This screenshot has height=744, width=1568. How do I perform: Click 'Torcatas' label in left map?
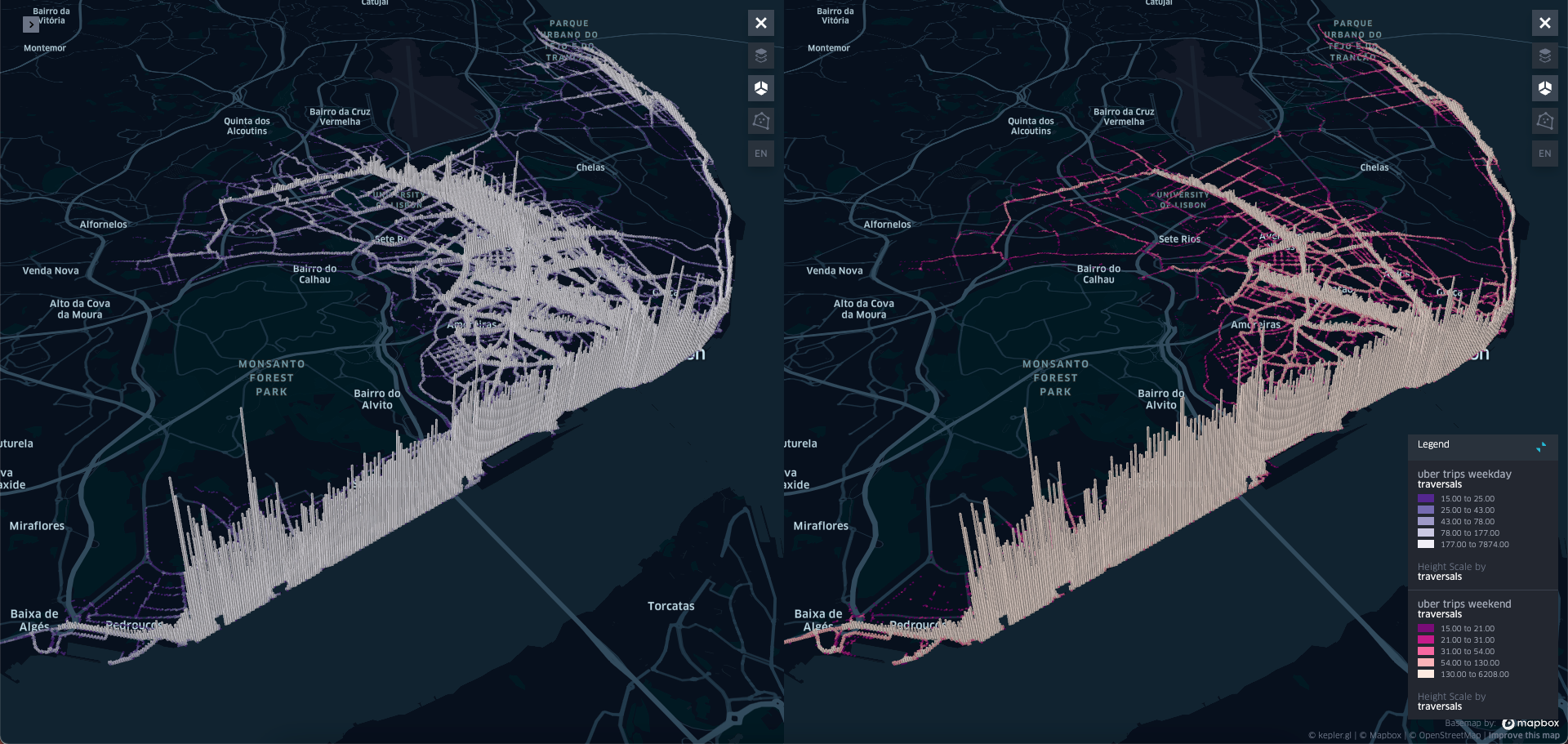(x=670, y=606)
